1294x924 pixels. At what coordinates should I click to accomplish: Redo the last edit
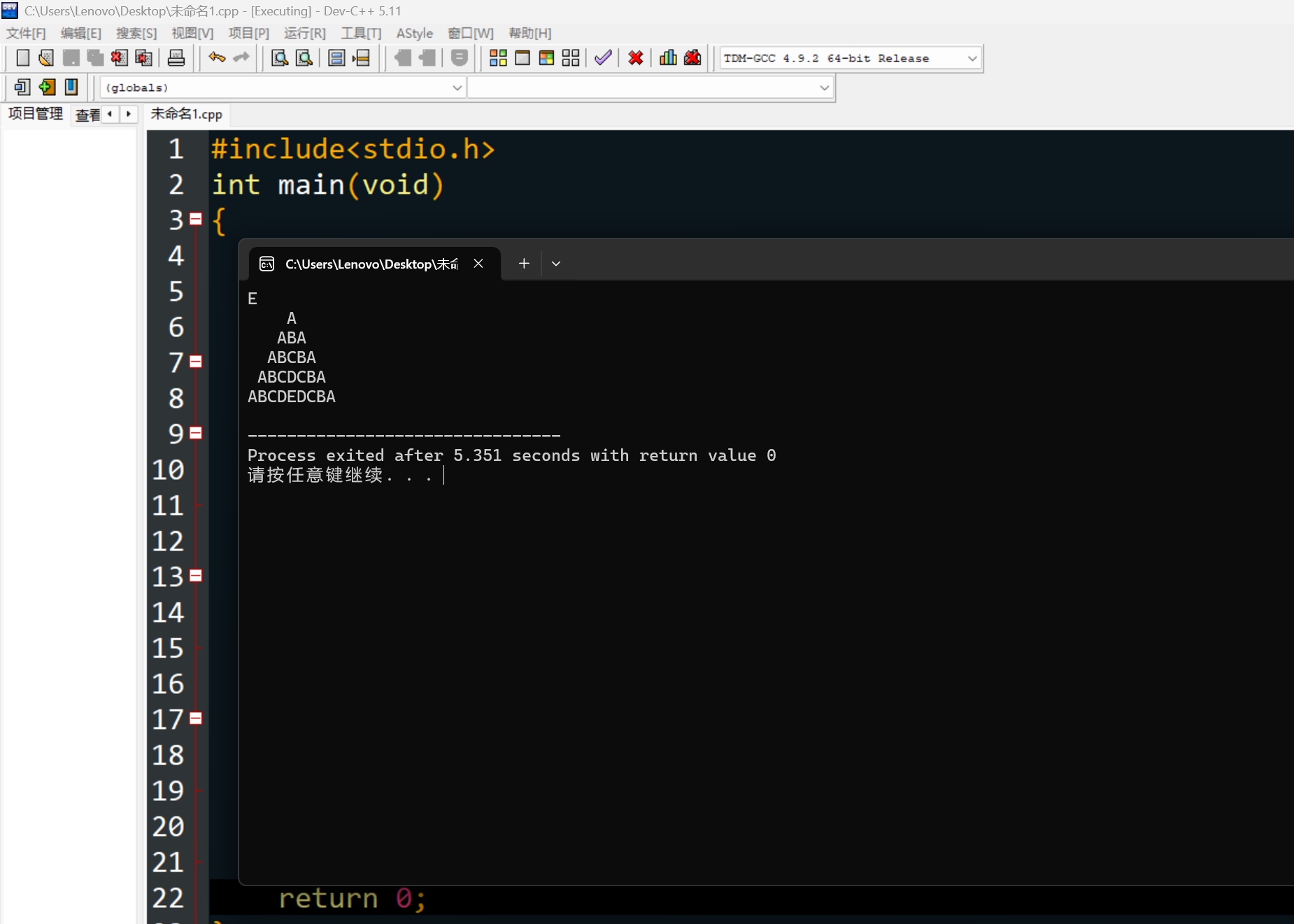click(x=241, y=58)
